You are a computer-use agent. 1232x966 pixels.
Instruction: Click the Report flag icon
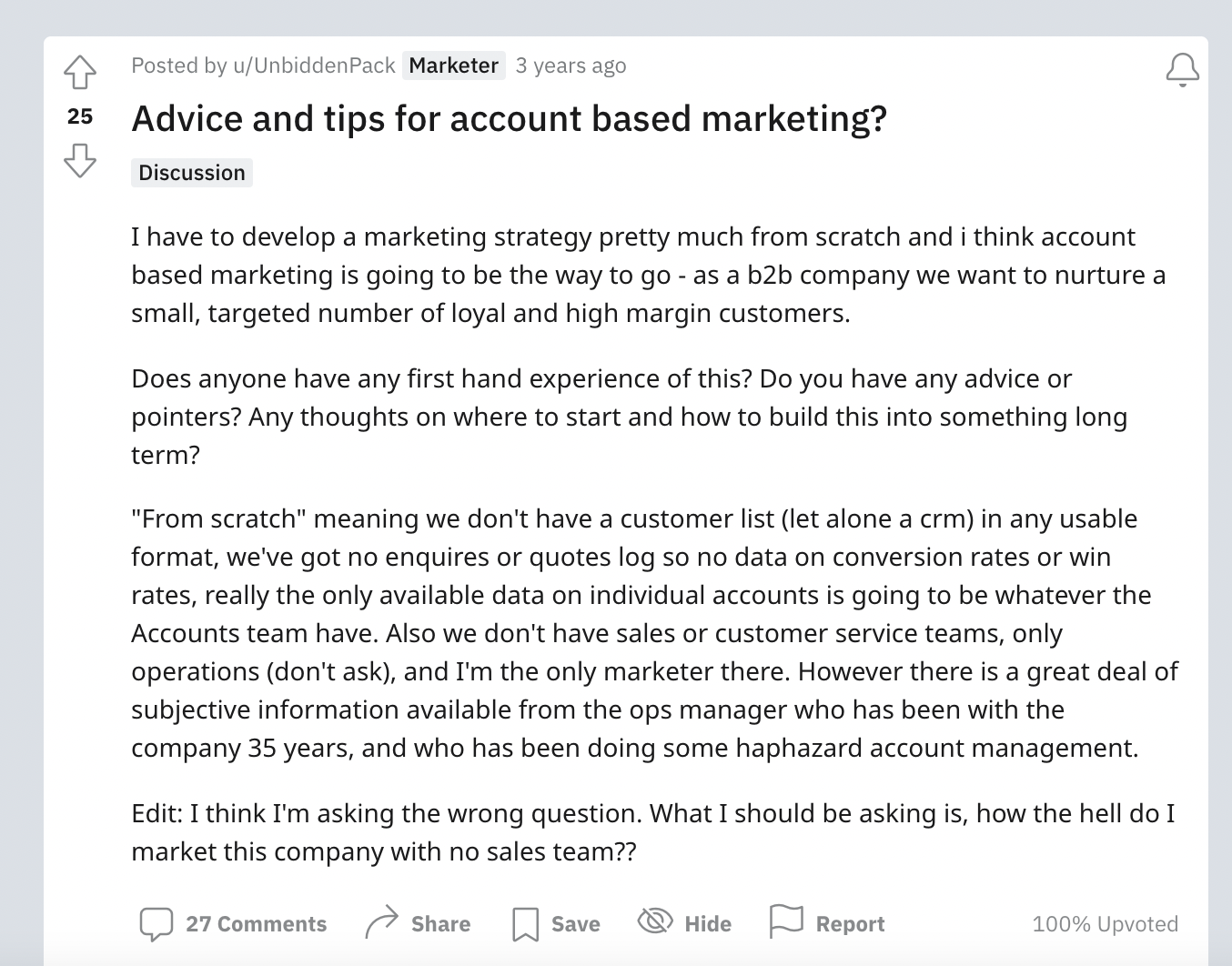[x=786, y=921]
